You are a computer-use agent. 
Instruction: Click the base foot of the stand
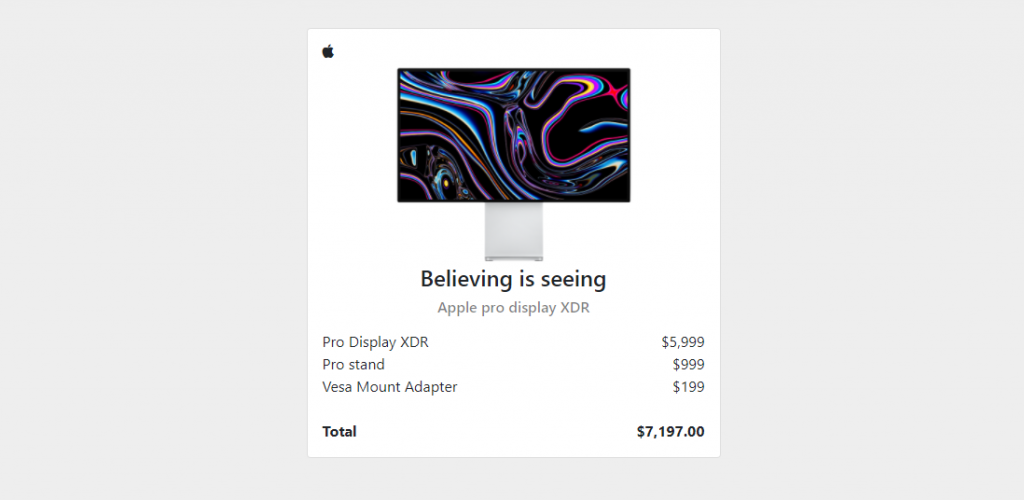pyautogui.click(x=513, y=258)
